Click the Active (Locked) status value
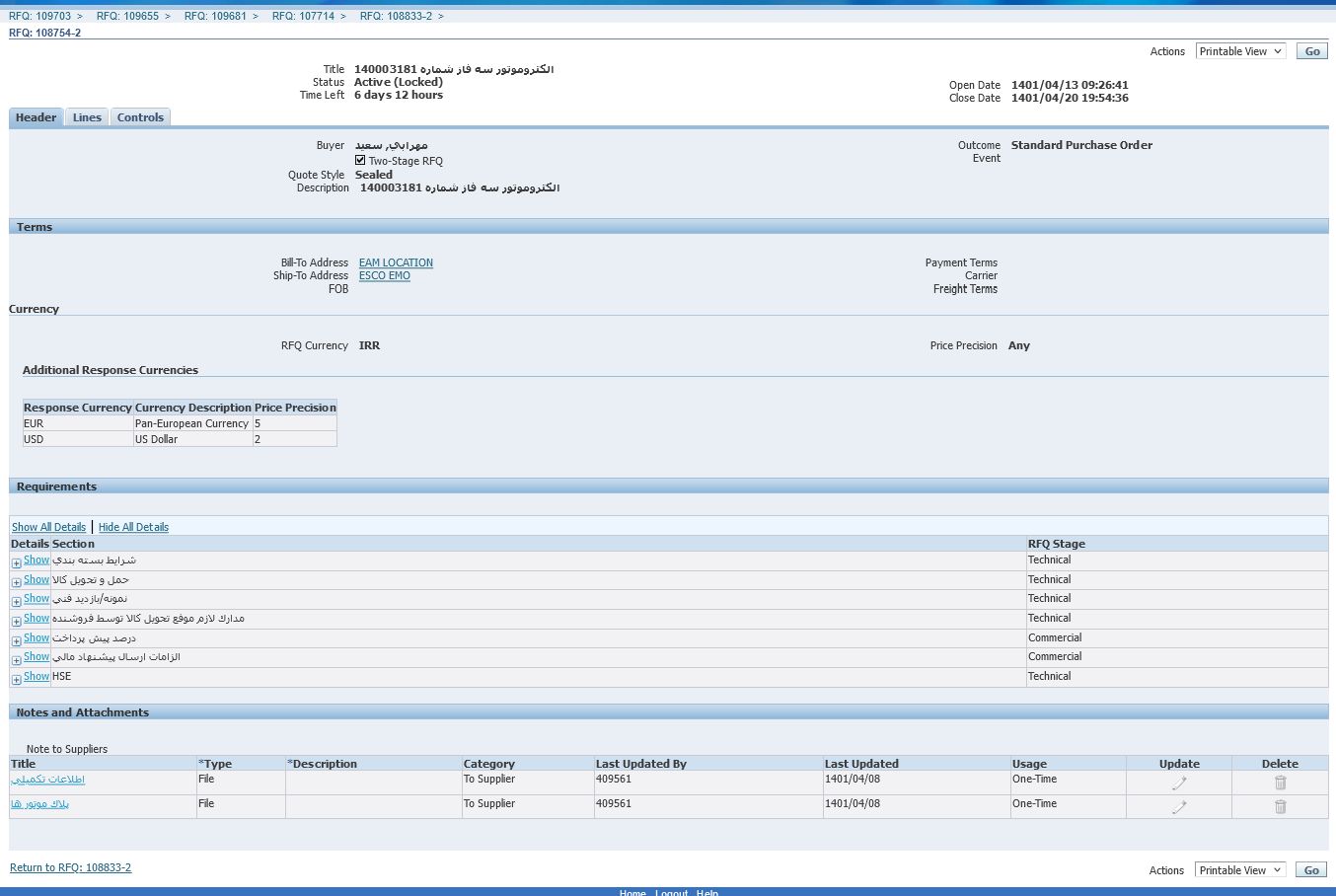The image size is (1336, 896). 399,82
